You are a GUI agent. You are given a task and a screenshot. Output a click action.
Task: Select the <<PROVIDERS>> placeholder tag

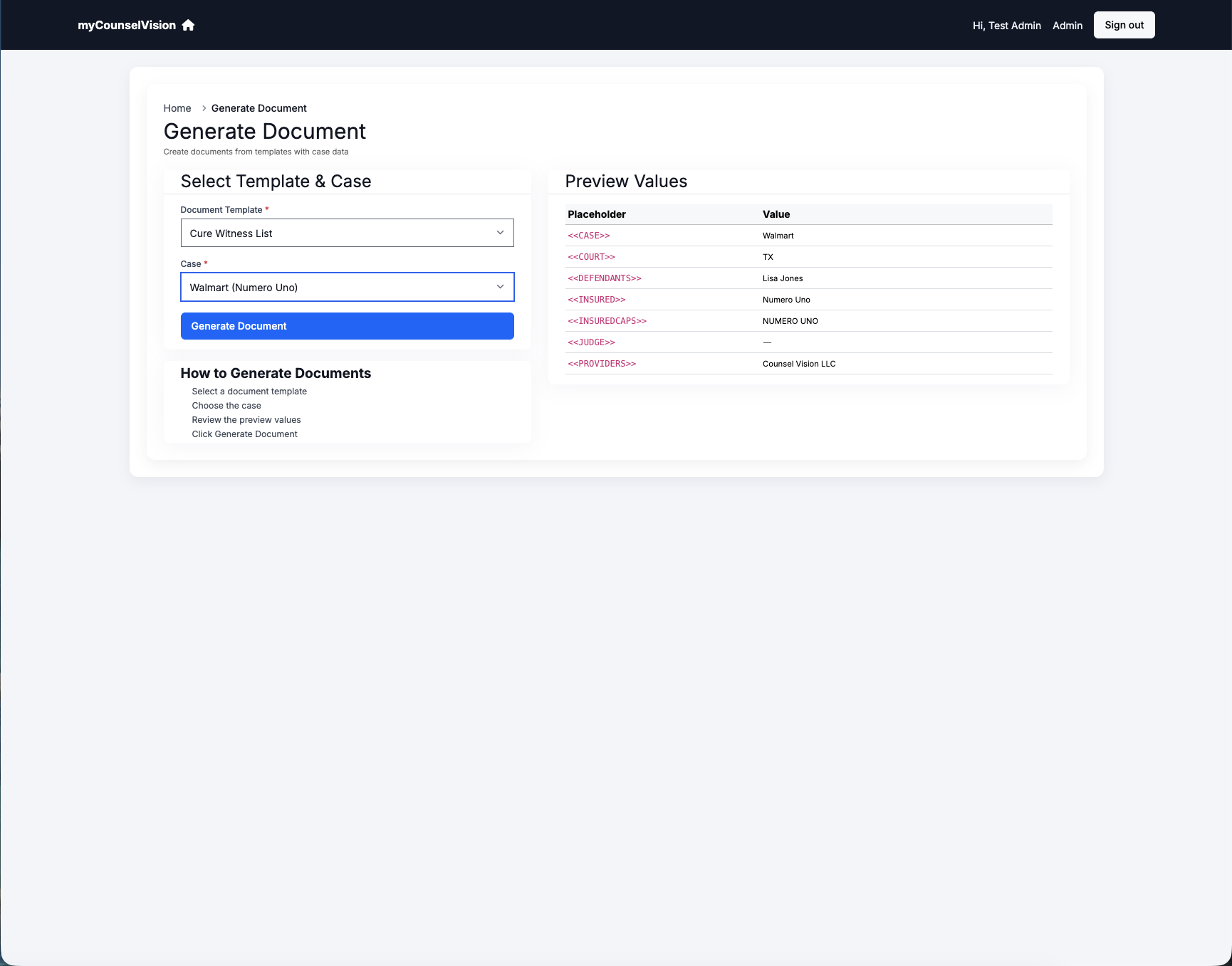point(602,364)
